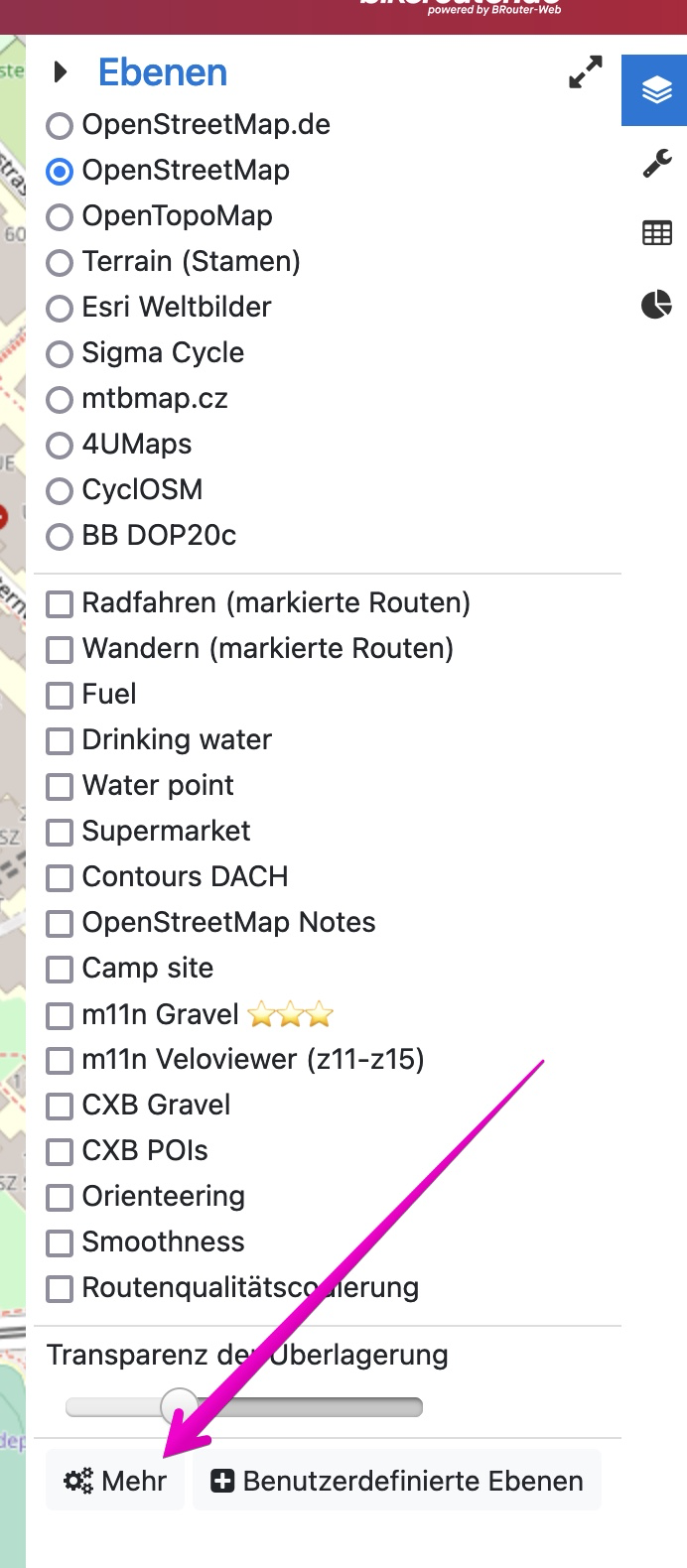Collapse the Ebenen section triangle
Viewport: 687px width, 1568px height.
coord(61,72)
